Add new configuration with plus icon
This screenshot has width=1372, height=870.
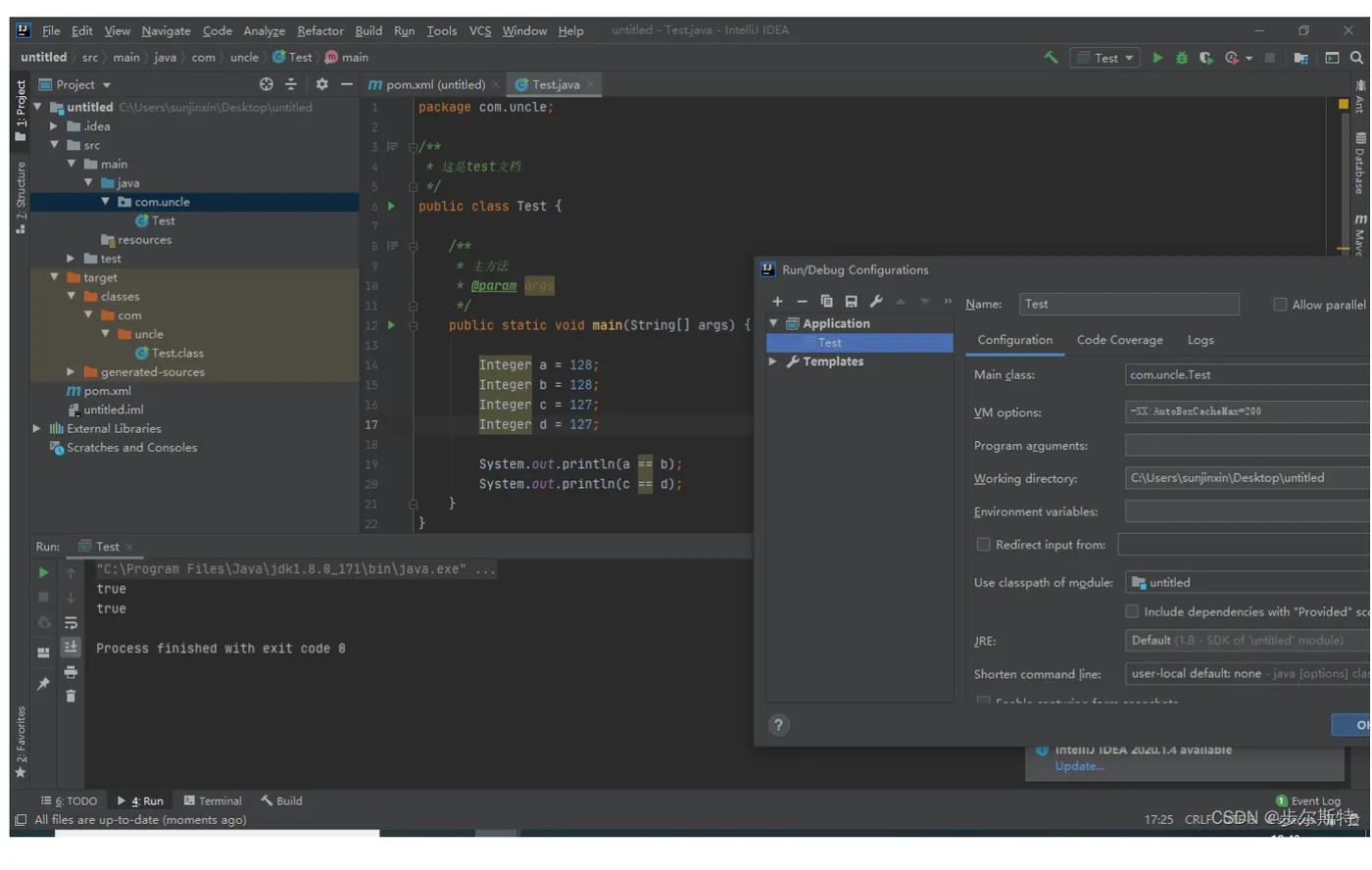pyautogui.click(x=777, y=302)
